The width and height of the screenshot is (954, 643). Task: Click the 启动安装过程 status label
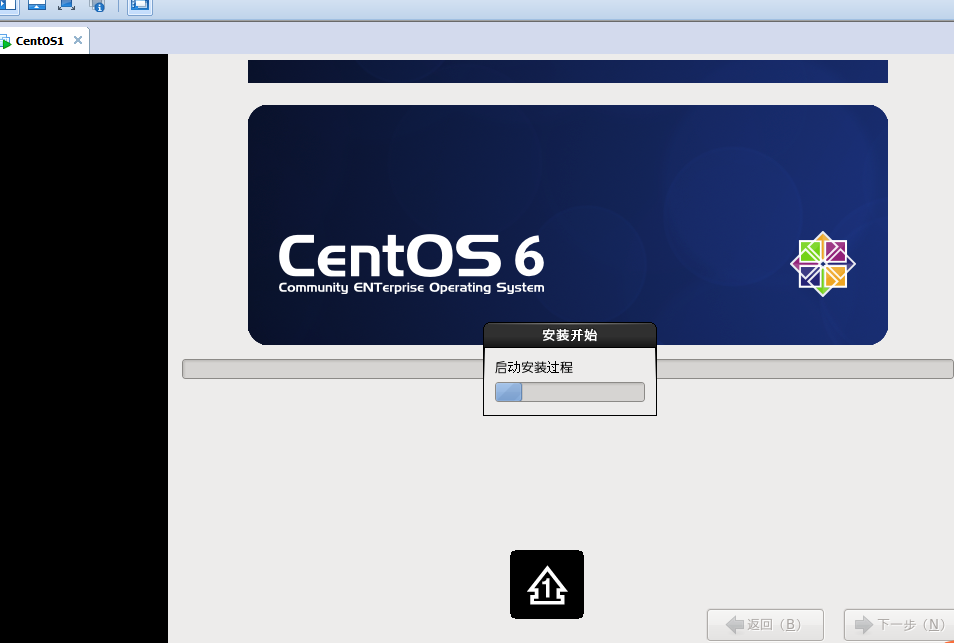[534, 367]
